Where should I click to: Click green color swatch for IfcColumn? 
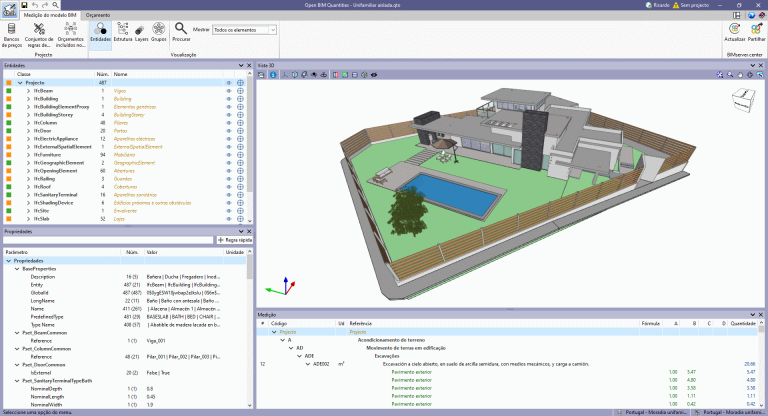click(x=9, y=123)
